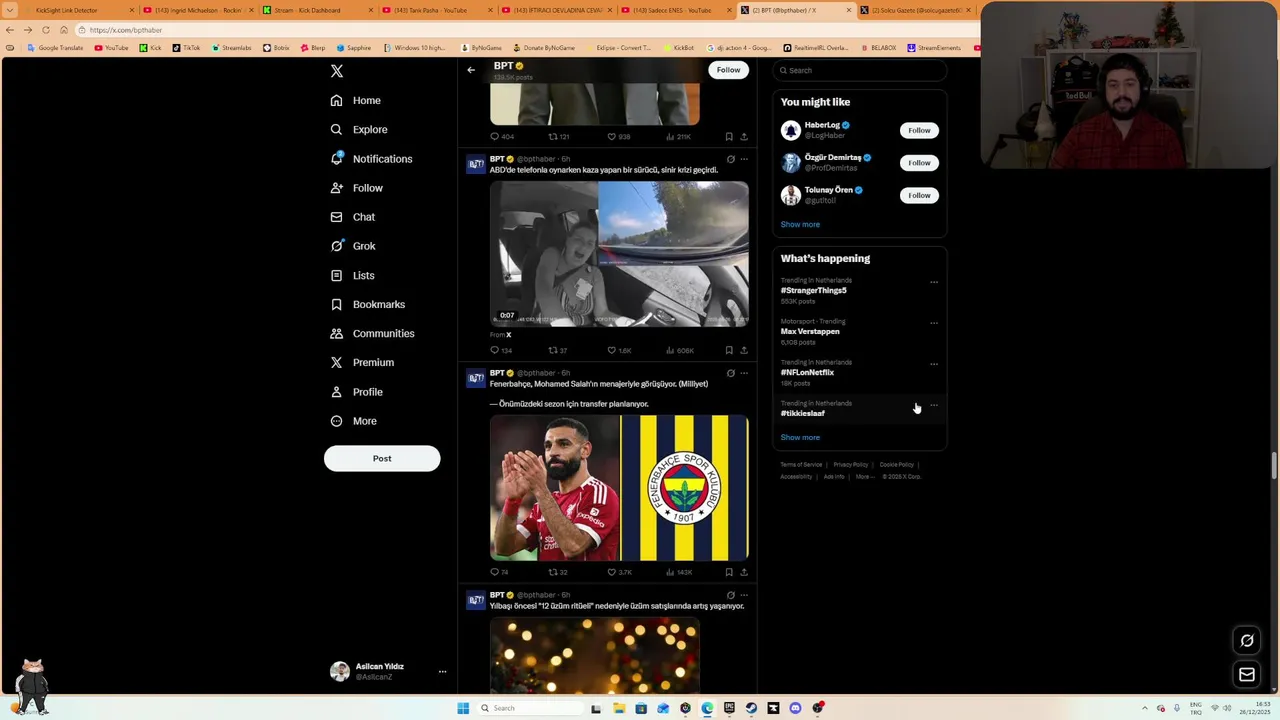1280x720 pixels.
Task: Click the X logo in the sidebar
Action: point(337,71)
